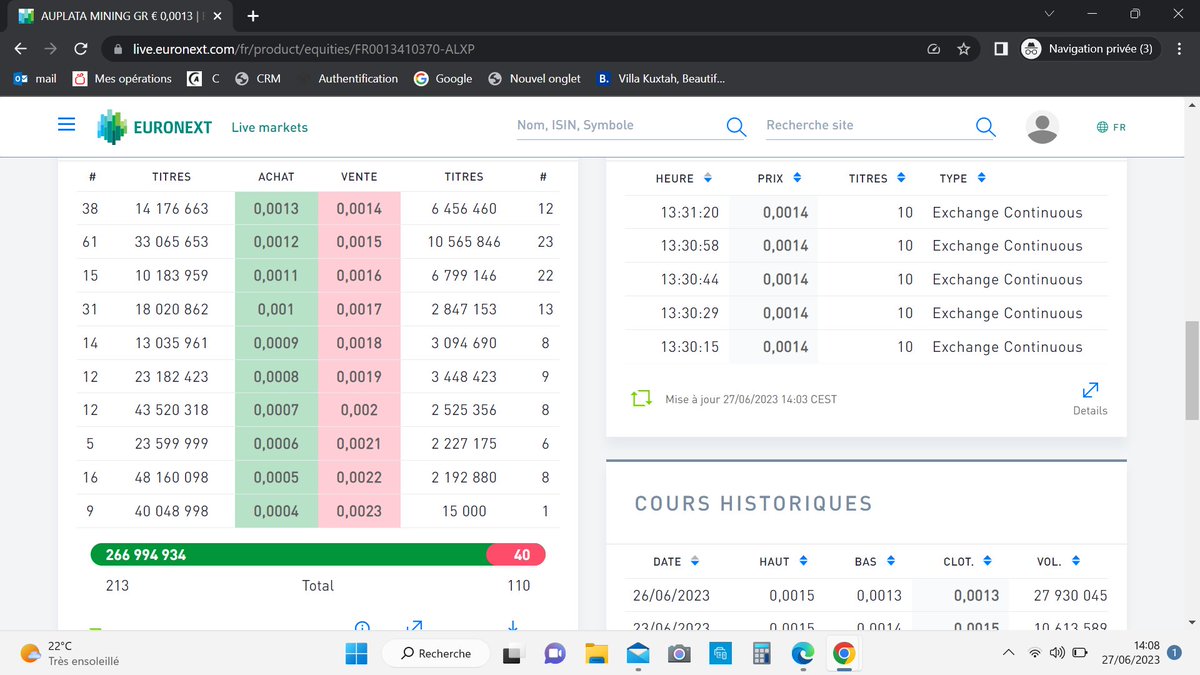Click the Chrome taskbar icon
This screenshot has width=1200, height=675.
pyautogui.click(x=844, y=654)
